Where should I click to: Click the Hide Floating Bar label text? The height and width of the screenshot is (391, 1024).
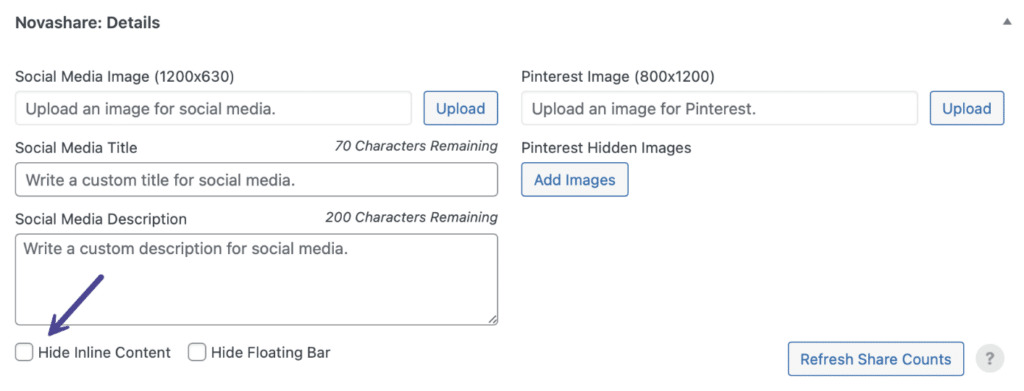tap(270, 353)
